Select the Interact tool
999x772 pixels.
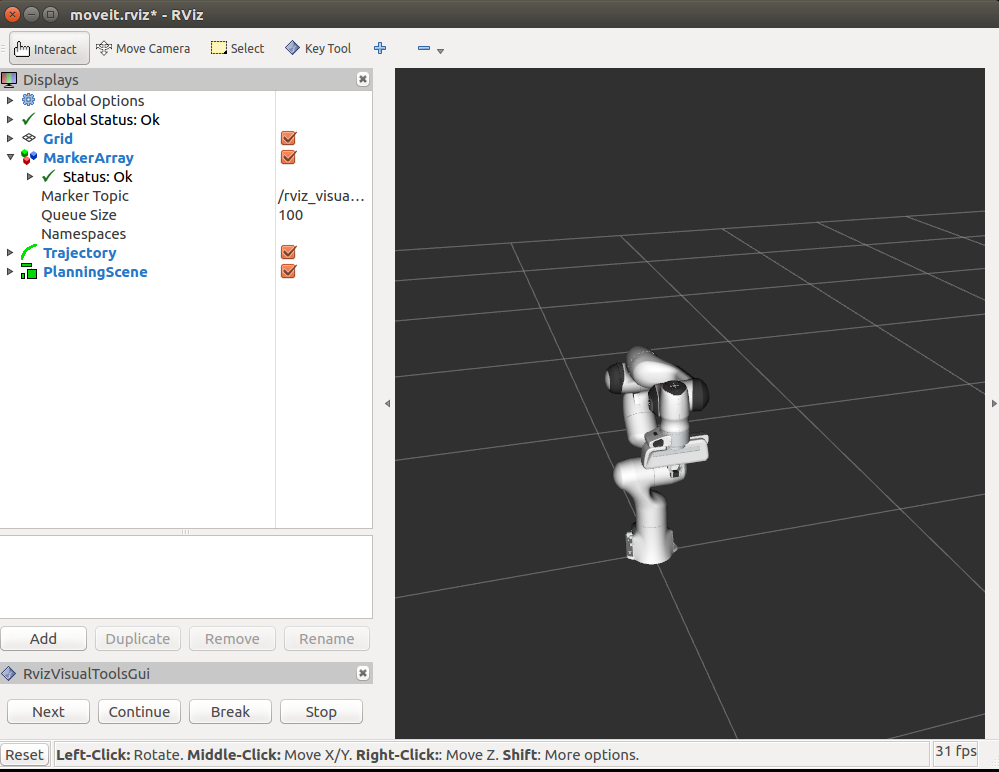[48, 47]
